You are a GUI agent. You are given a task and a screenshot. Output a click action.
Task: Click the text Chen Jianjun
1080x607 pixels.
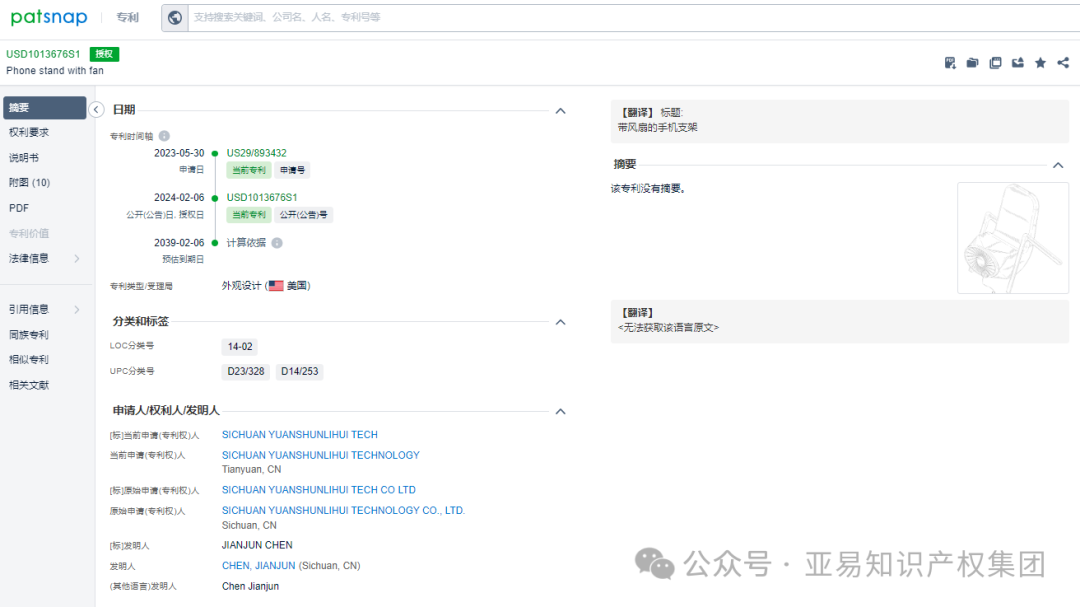coord(250,586)
